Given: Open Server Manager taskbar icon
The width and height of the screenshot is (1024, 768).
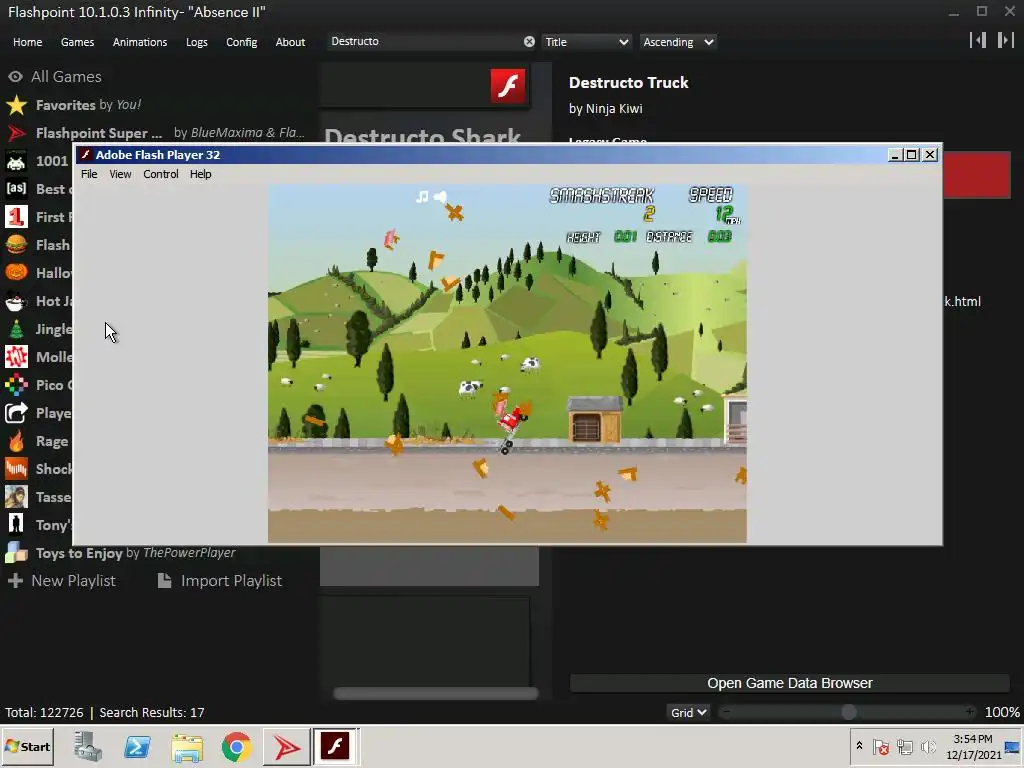Looking at the screenshot, I should coord(88,746).
